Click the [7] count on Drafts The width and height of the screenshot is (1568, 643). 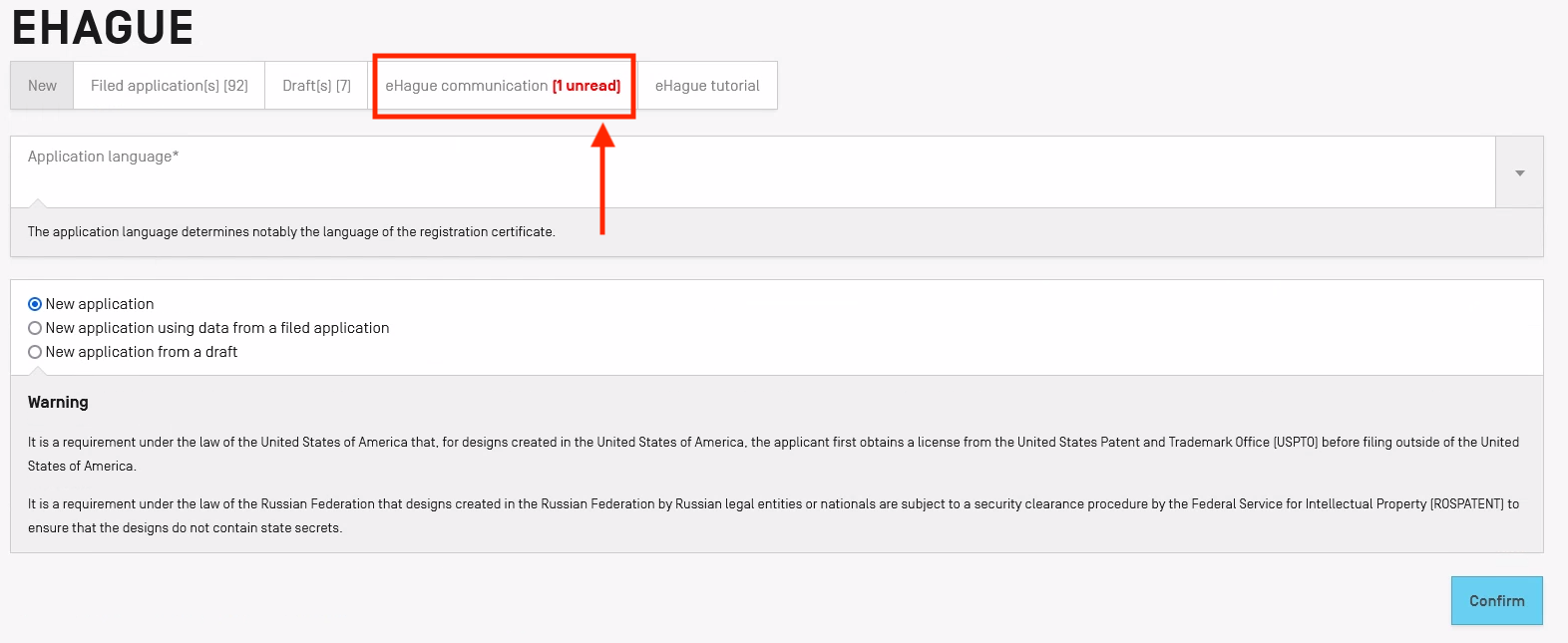(x=343, y=86)
